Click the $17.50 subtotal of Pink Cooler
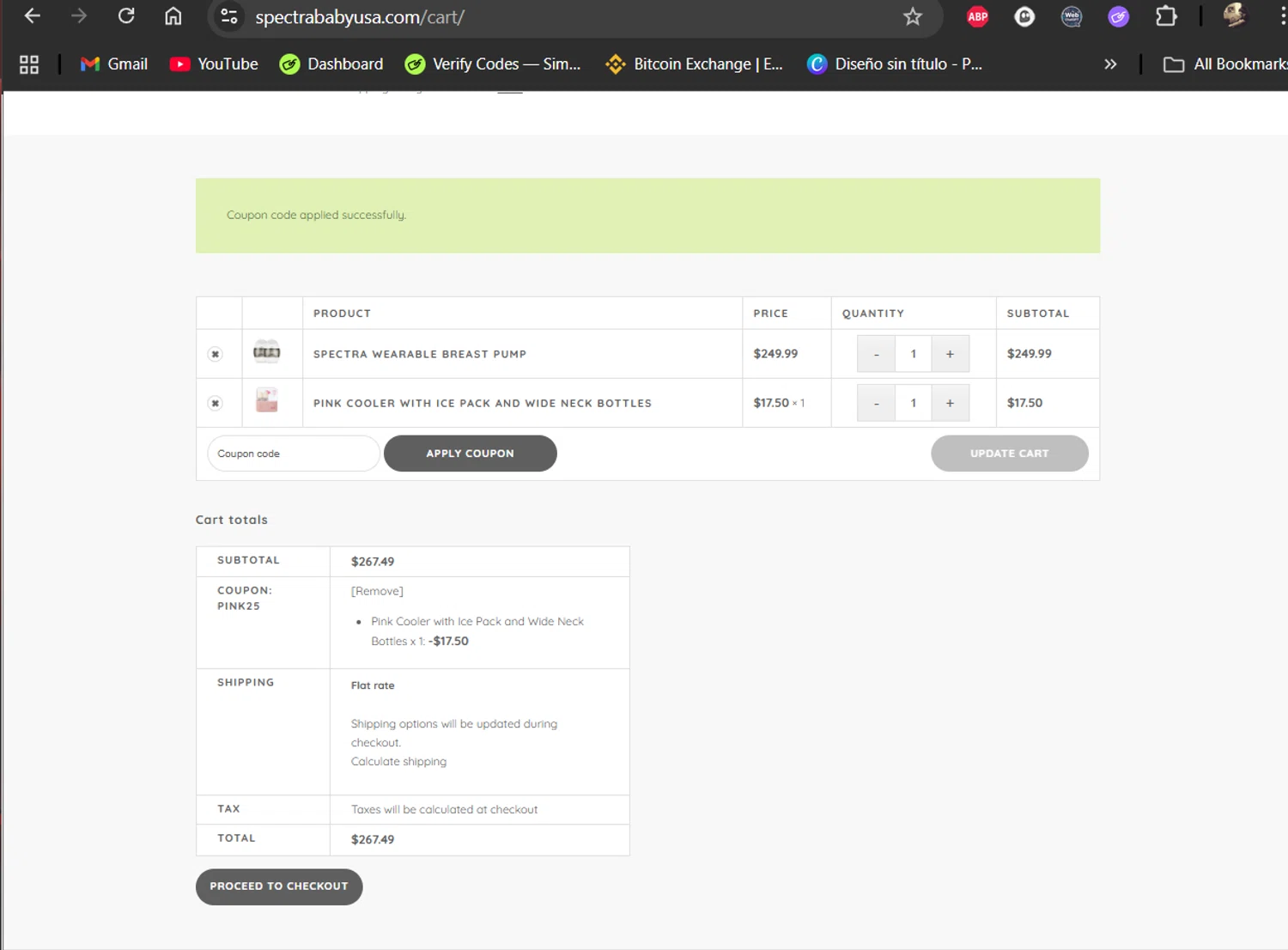 coord(1024,403)
